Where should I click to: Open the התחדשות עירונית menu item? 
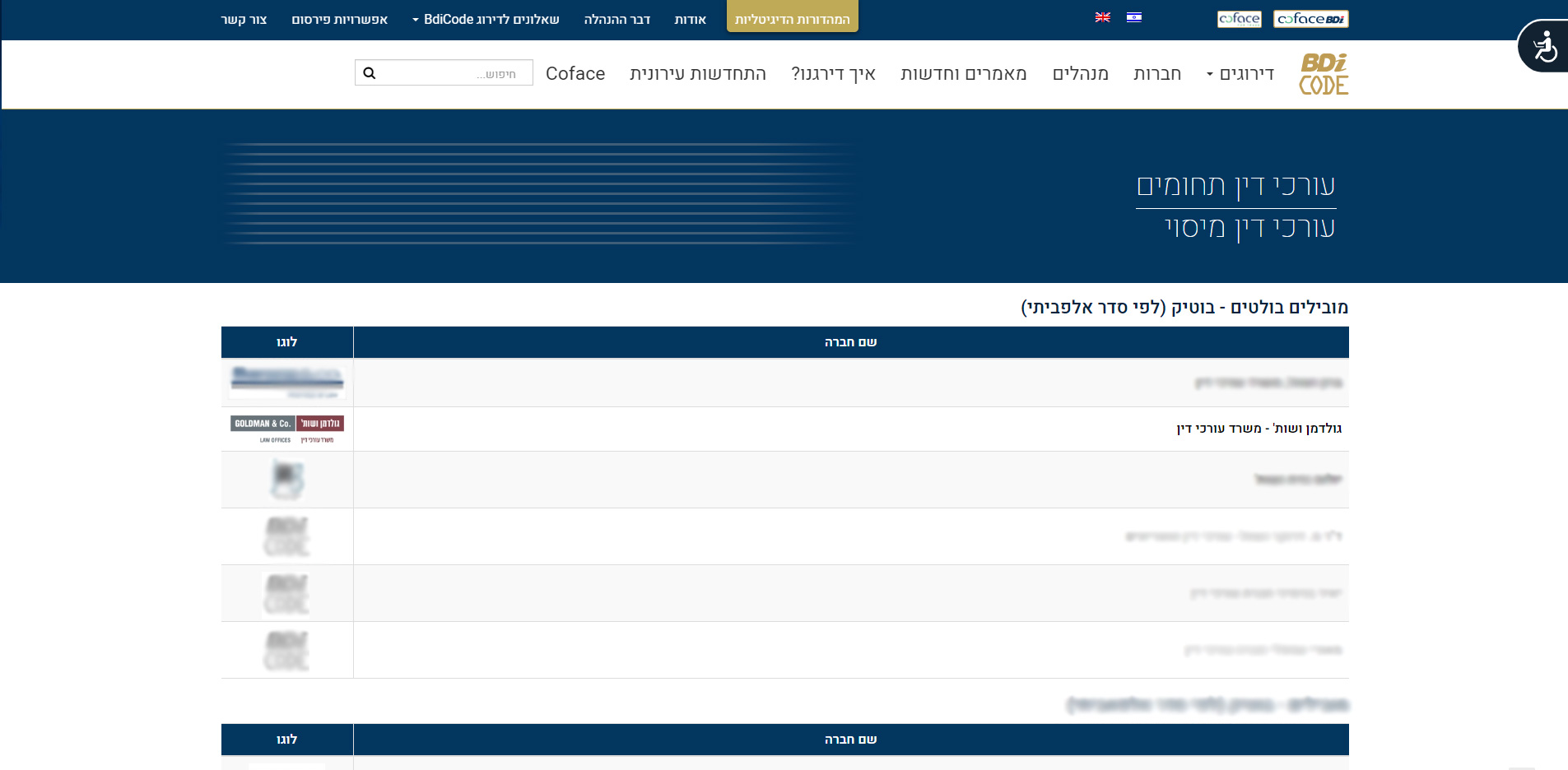tap(697, 74)
